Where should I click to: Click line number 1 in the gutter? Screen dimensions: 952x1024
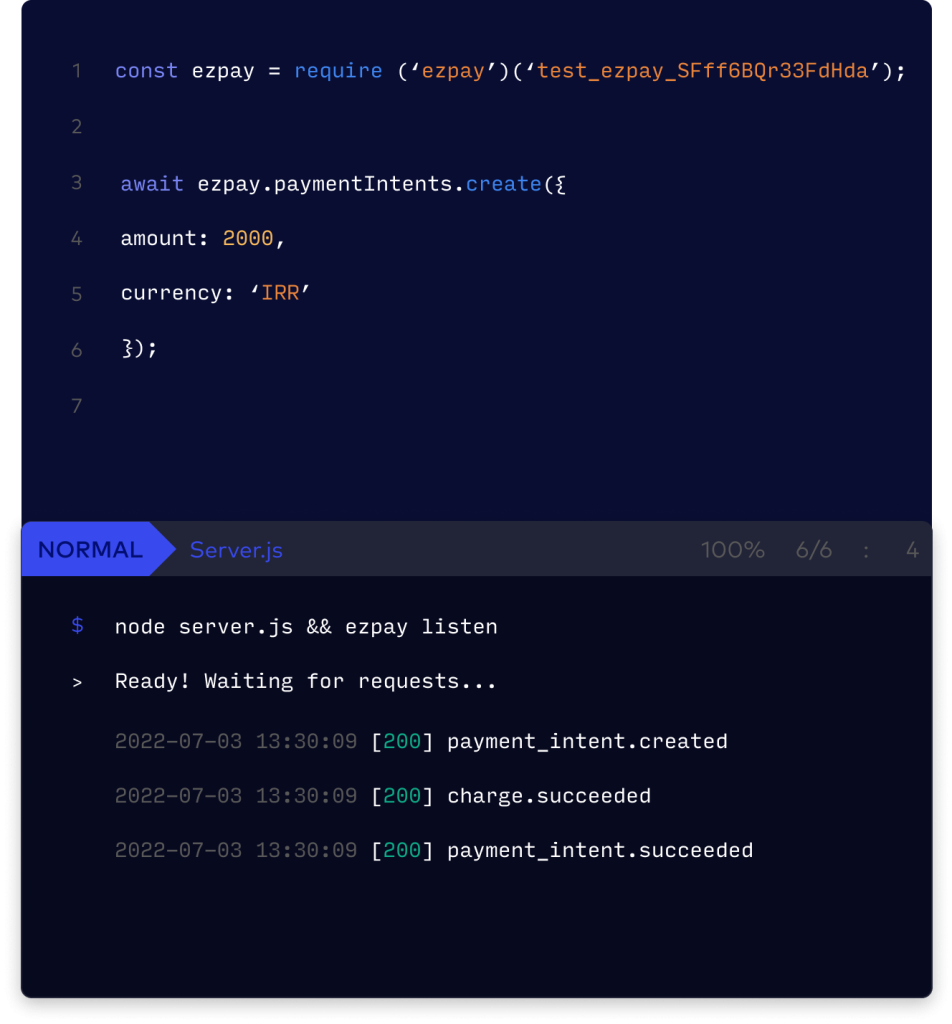[77, 71]
